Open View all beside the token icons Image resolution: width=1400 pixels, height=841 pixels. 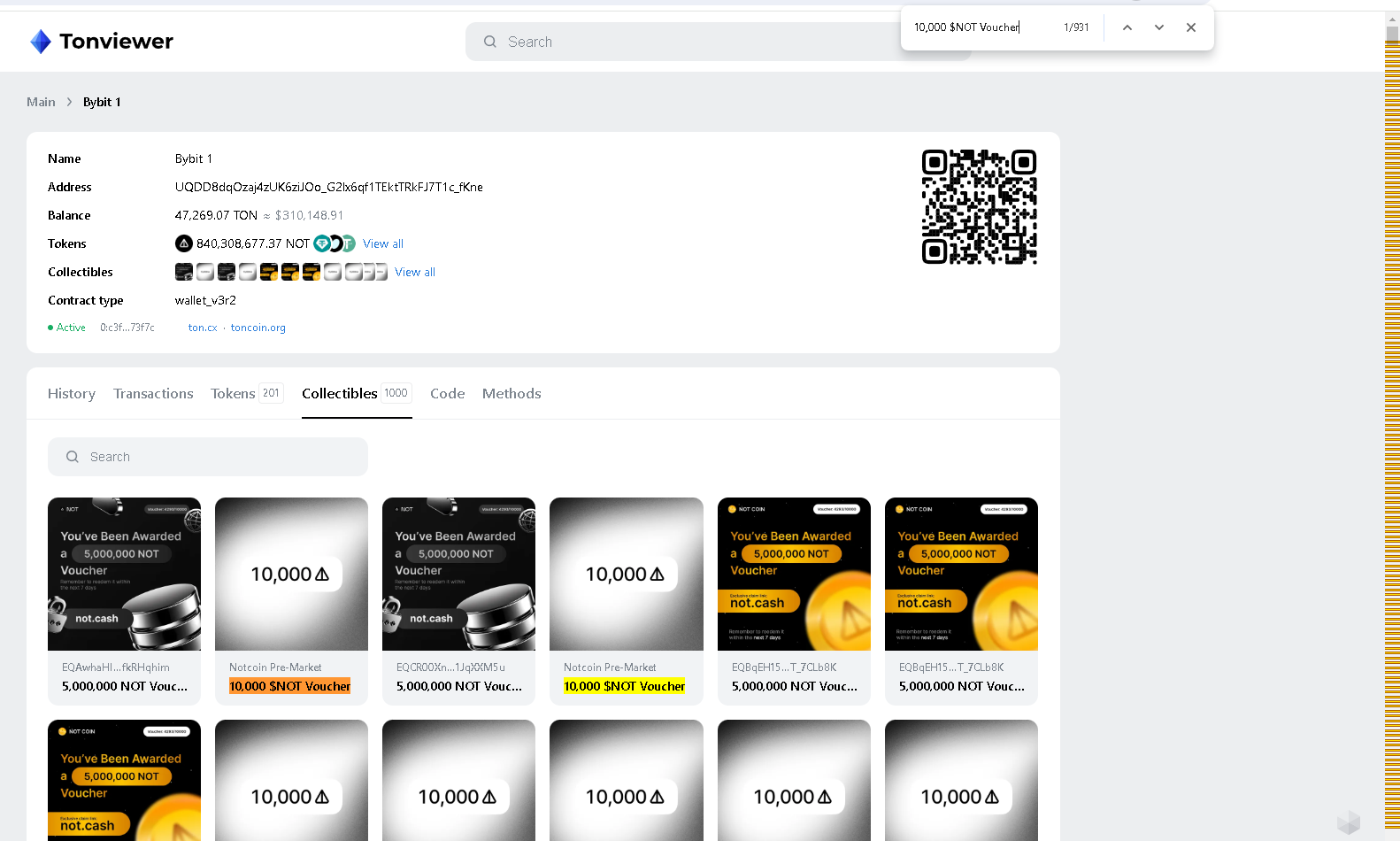[x=383, y=243]
